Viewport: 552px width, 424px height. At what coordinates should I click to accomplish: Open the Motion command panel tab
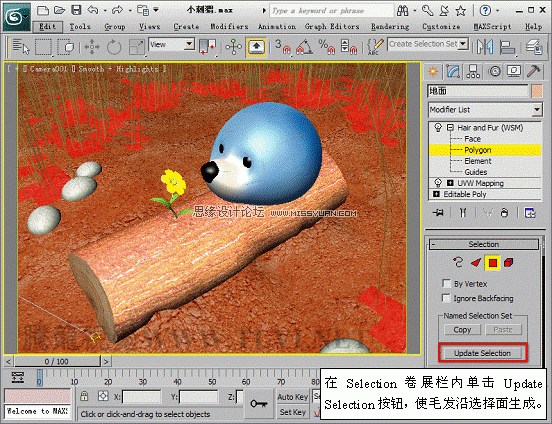pos(495,71)
